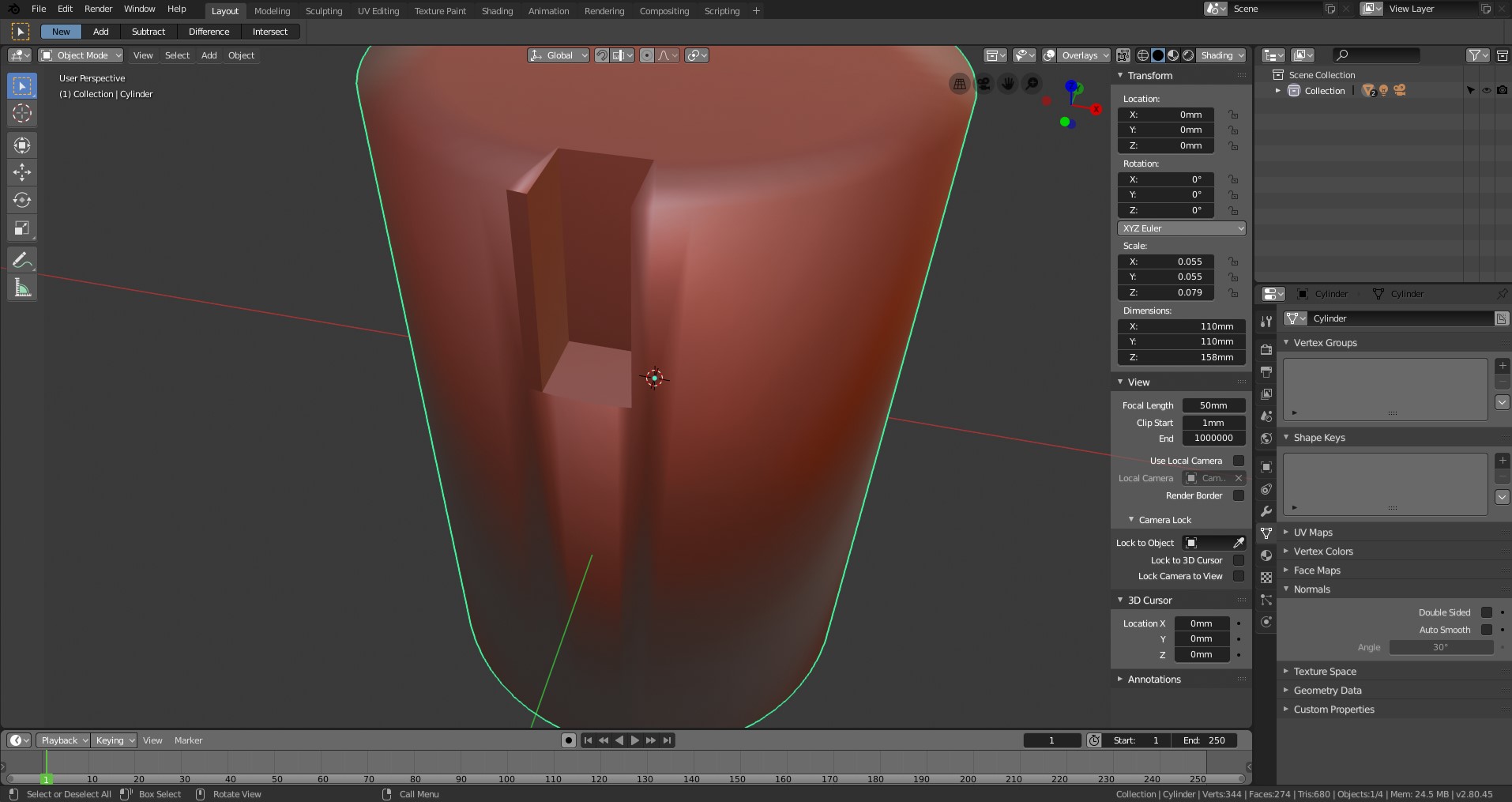
Task: Select the Select Box tool
Action: tap(22, 86)
